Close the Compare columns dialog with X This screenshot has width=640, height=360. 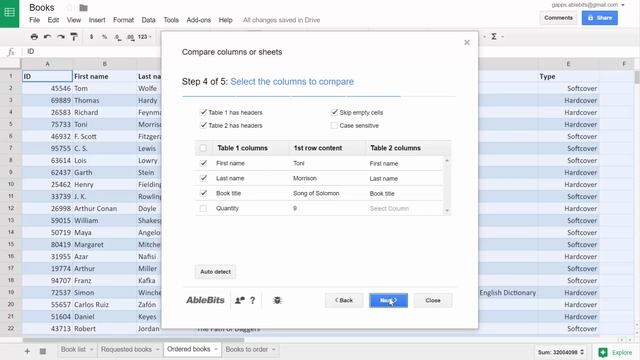(467, 42)
